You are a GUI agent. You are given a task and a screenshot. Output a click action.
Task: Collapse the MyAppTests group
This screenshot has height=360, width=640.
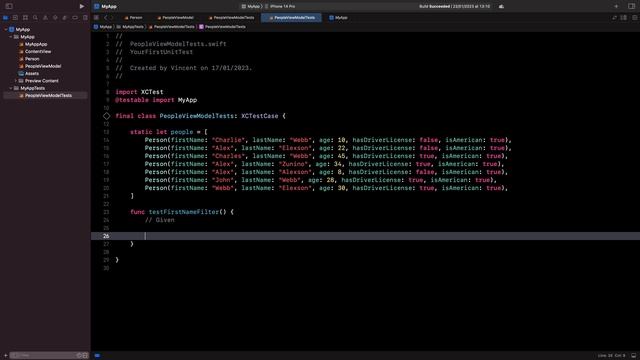[11, 88]
